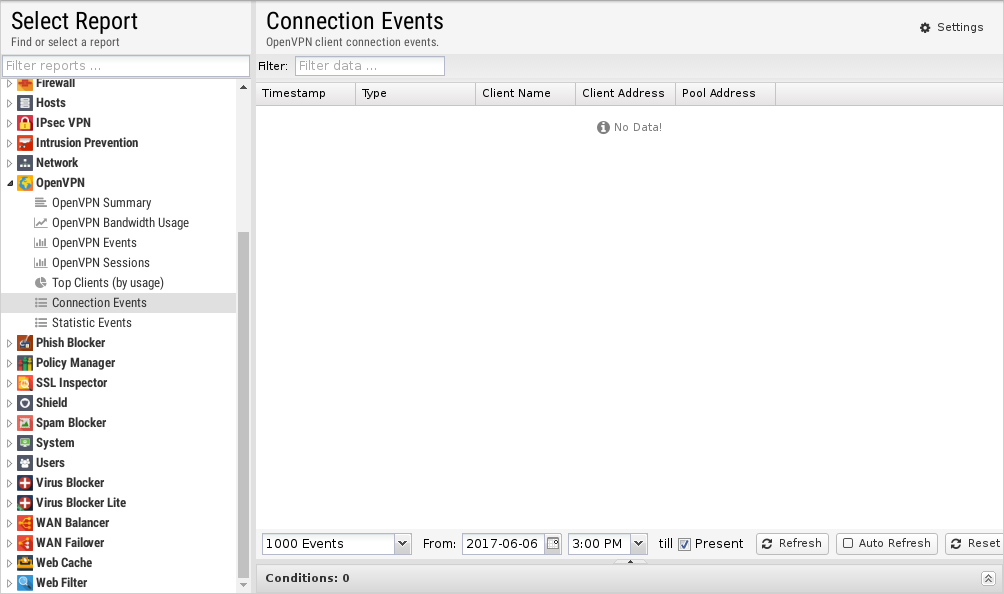Viewport: 1004px width, 594px height.
Task: Expand the Conditions panel arrow
Action: tap(988, 579)
